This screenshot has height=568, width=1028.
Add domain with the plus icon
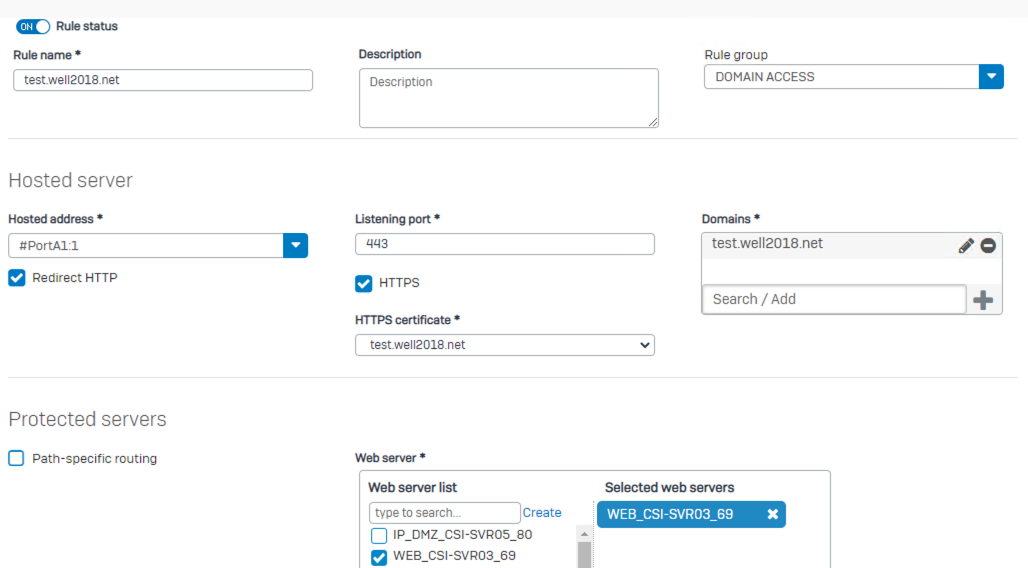983,300
